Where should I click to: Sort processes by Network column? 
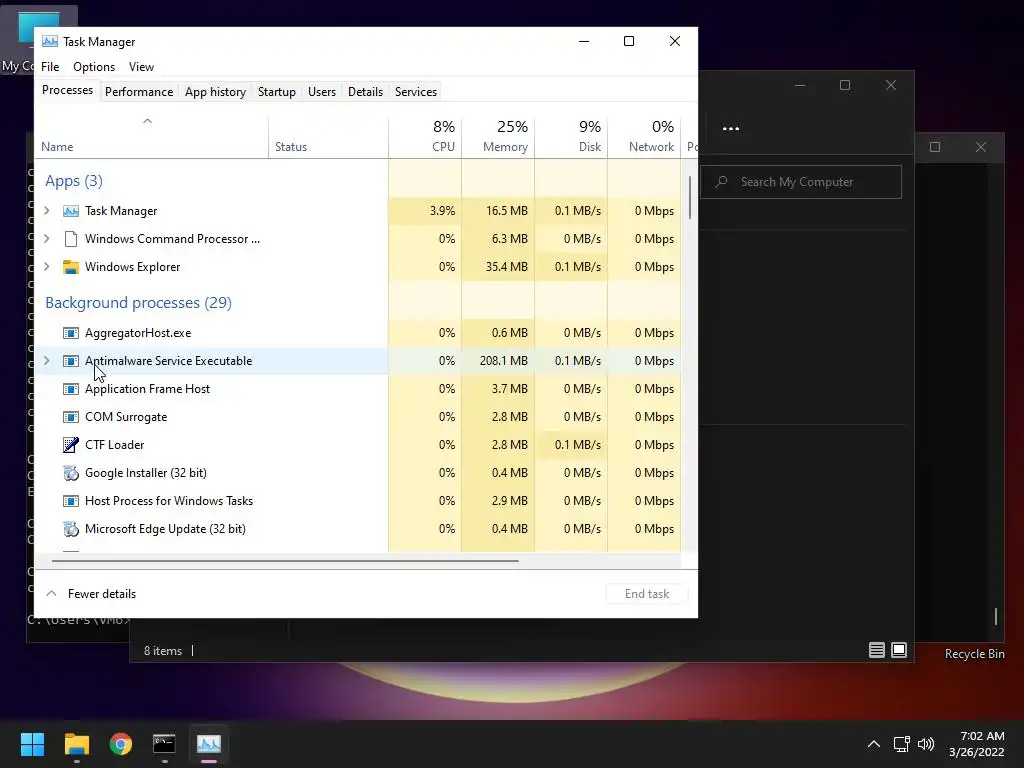click(645, 137)
